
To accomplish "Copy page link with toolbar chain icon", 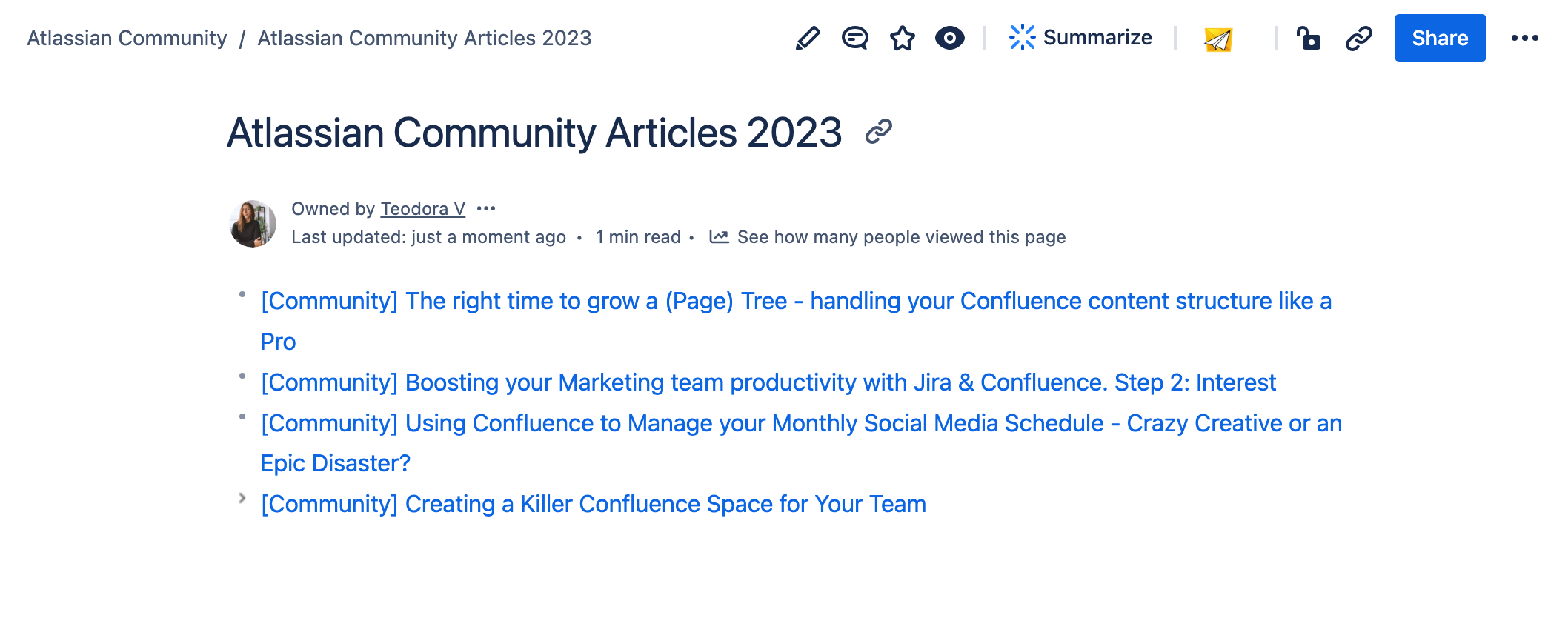I will point(1358,38).
